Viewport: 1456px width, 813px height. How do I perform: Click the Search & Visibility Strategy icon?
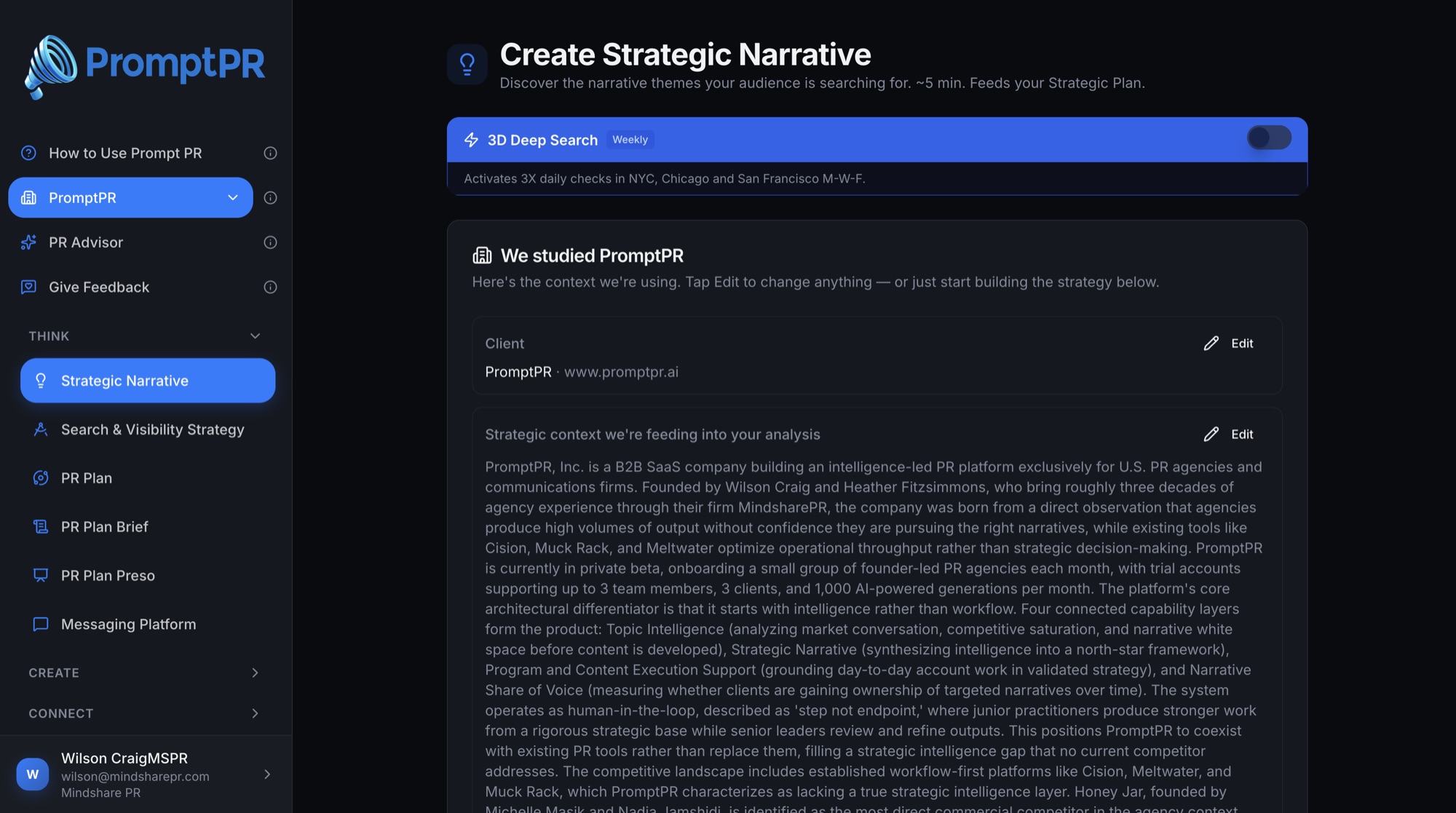pyautogui.click(x=41, y=429)
